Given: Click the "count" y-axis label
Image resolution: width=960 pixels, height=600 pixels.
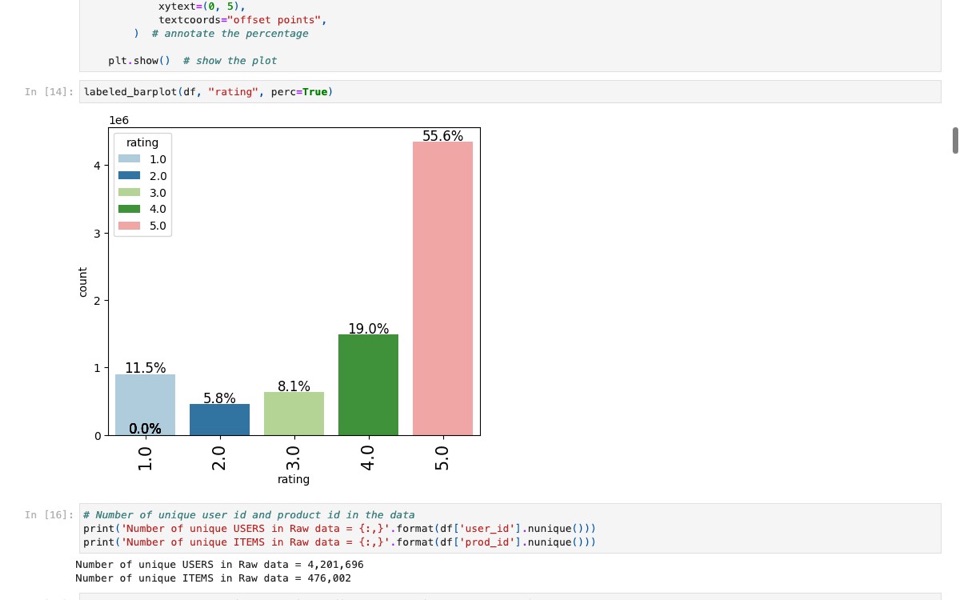Looking at the screenshot, I should (x=83, y=282).
